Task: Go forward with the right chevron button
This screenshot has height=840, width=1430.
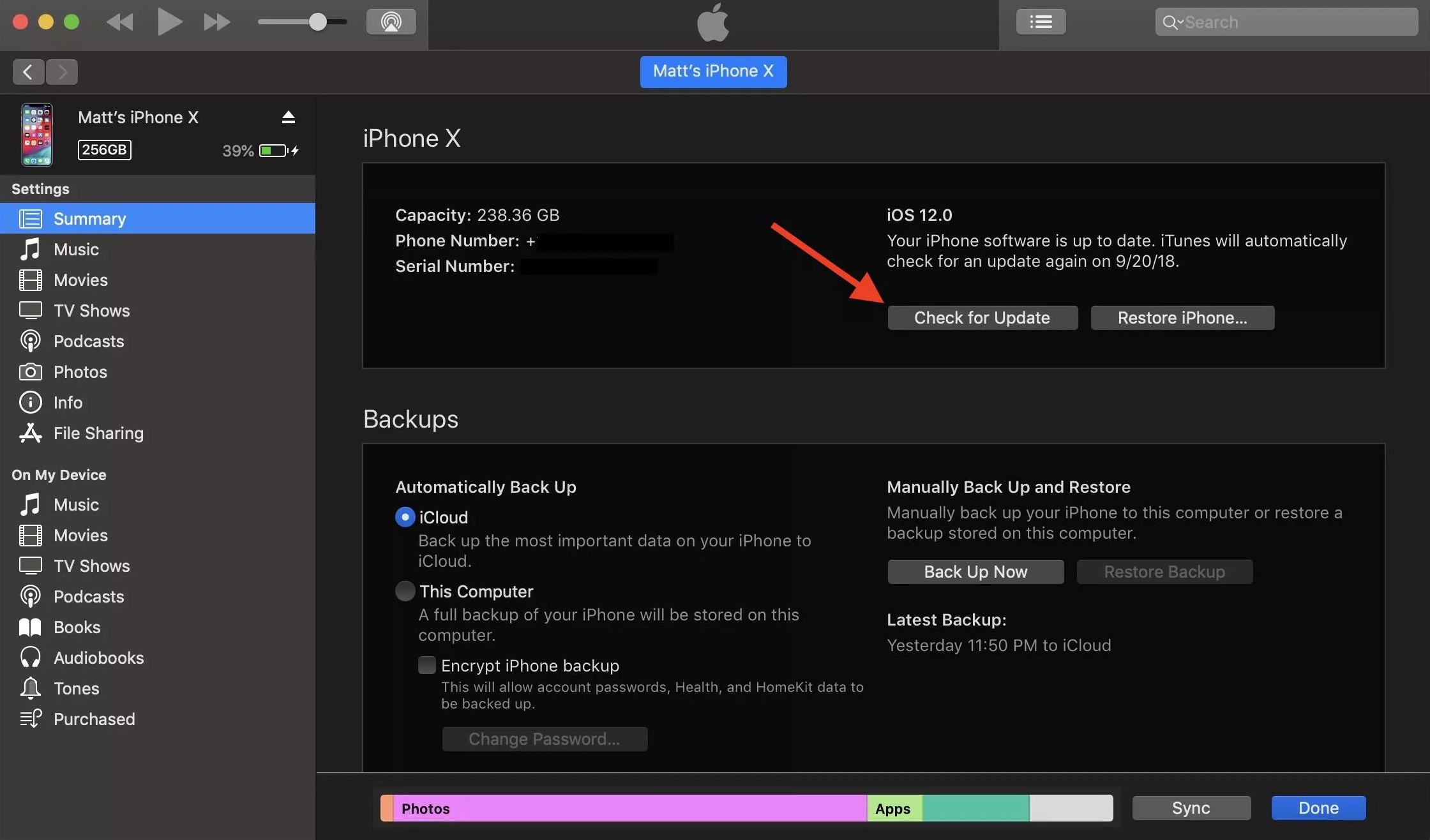Action: pos(62,72)
